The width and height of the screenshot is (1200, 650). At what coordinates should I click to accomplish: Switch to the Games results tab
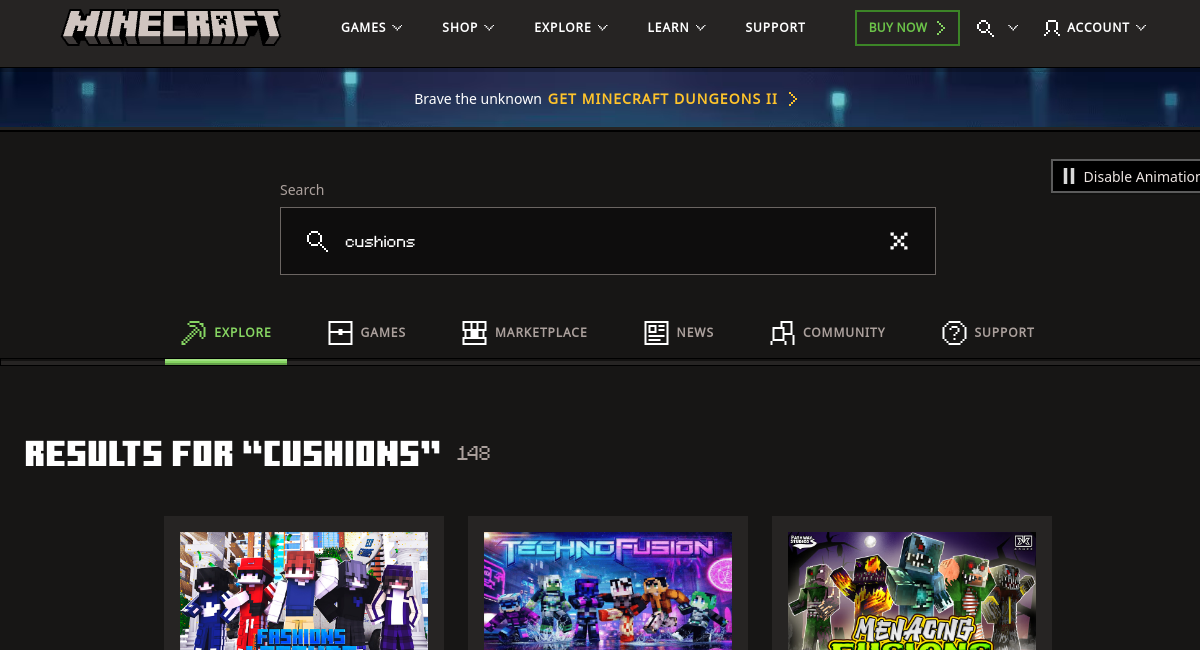tap(367, 333)
